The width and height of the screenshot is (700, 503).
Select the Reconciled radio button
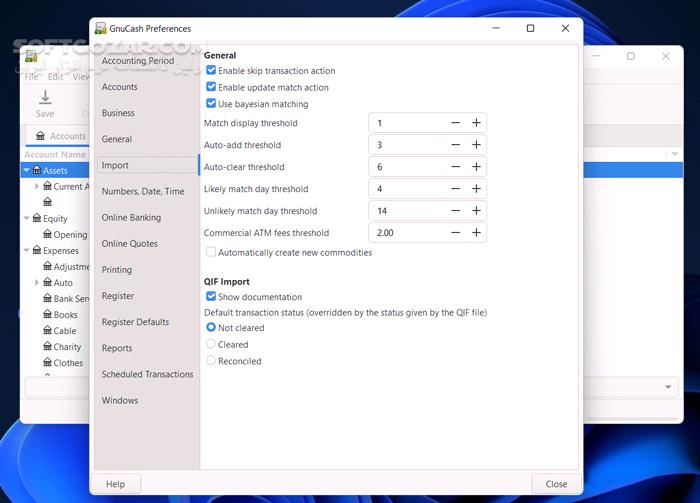coord(211,361)
